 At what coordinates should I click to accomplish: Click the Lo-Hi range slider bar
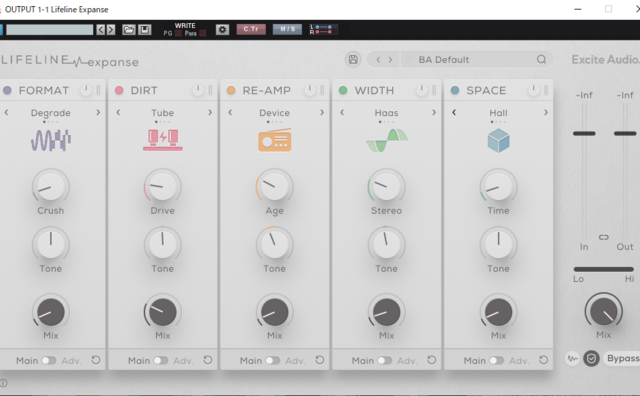click(x=604, y=269)
